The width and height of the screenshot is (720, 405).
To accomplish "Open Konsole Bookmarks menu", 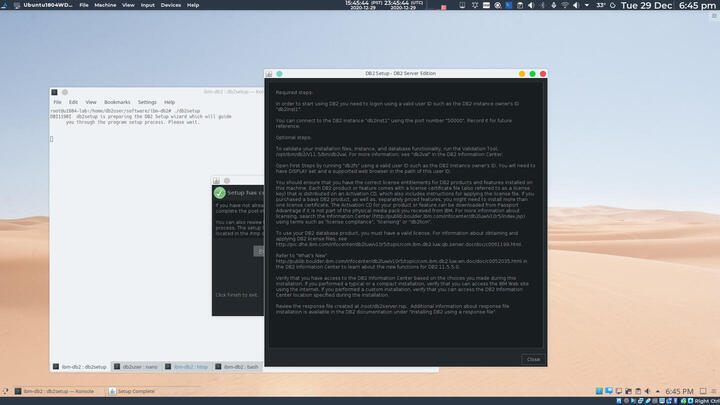I will 117,102.
